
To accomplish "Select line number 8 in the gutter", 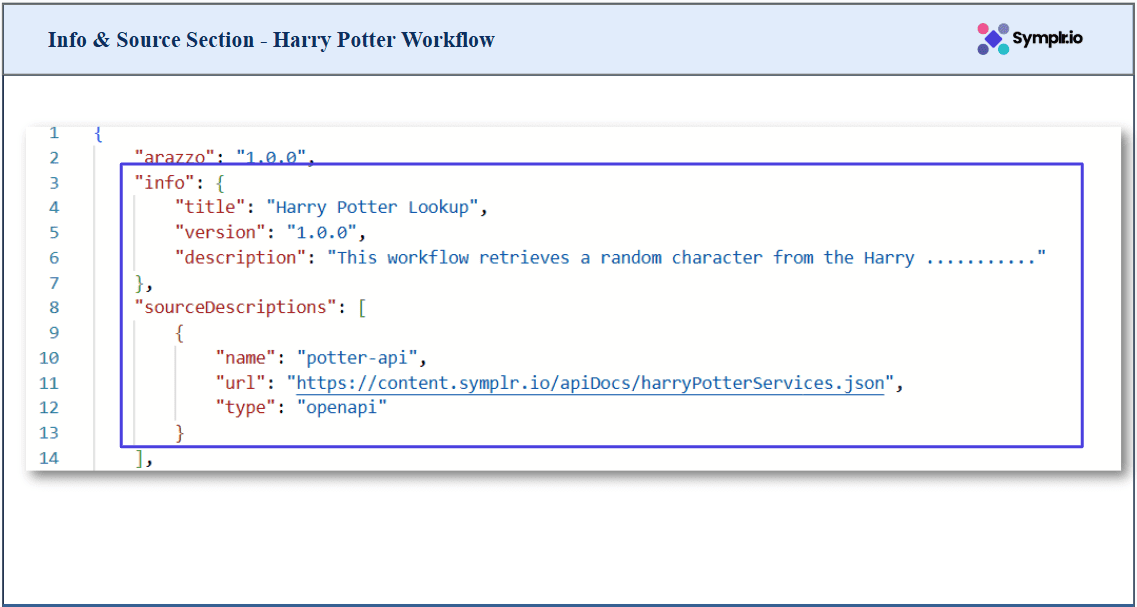I will click(53, 307).
